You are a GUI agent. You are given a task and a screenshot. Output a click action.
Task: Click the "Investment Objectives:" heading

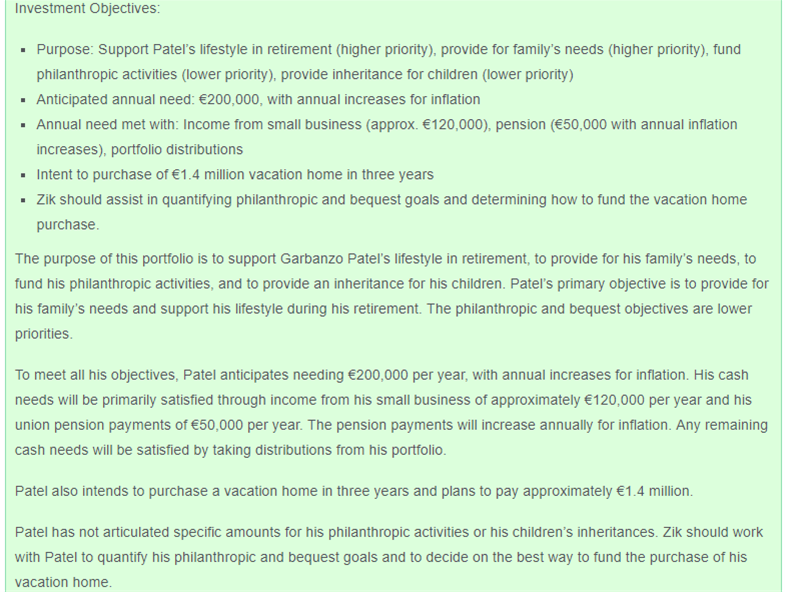coord(87,9)
